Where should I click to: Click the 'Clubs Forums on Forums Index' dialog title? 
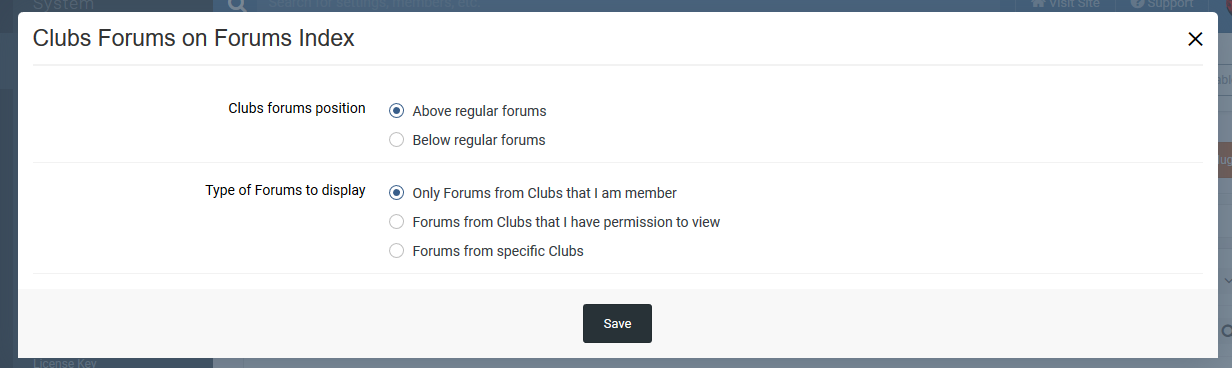coord(193,39)
